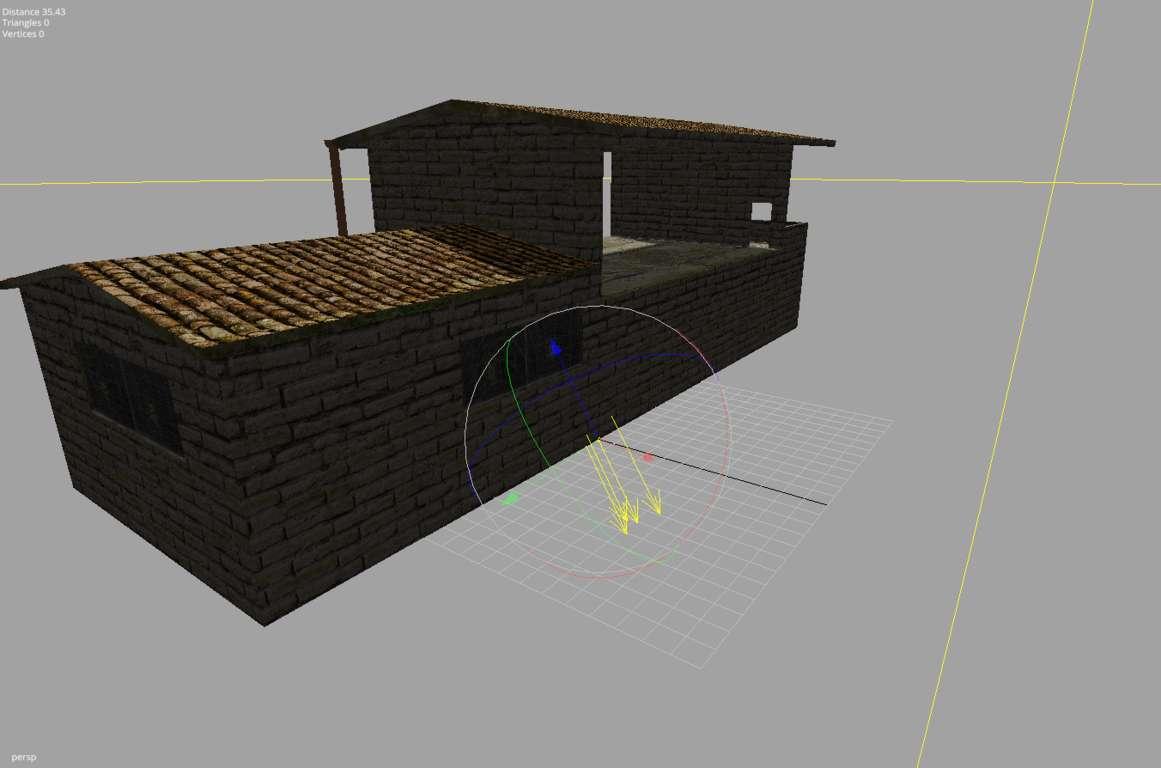Click the red axis handle of gizmo

click(x=648, y=457)
